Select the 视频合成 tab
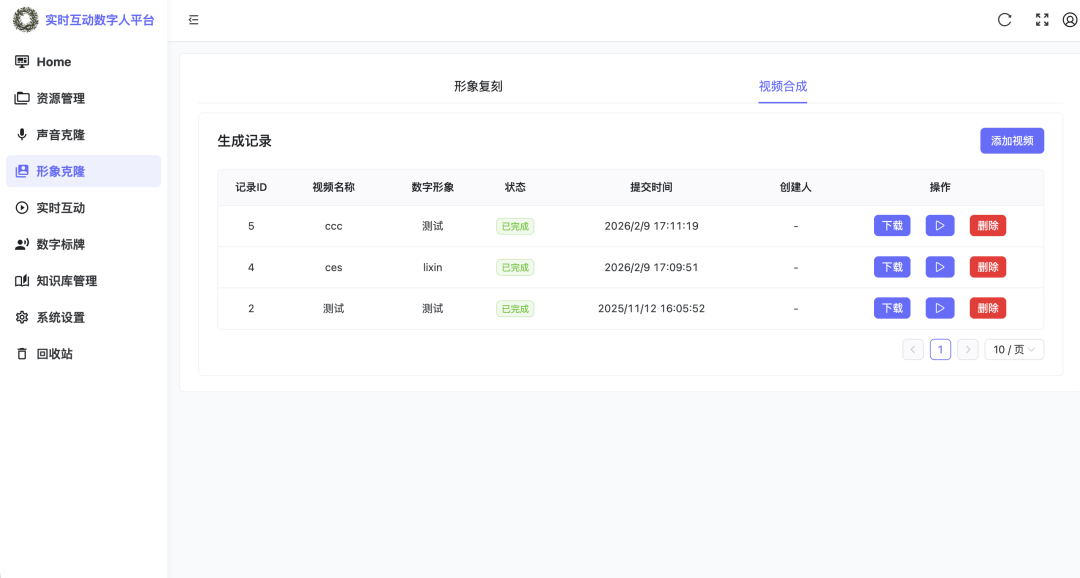 (783, 86)
